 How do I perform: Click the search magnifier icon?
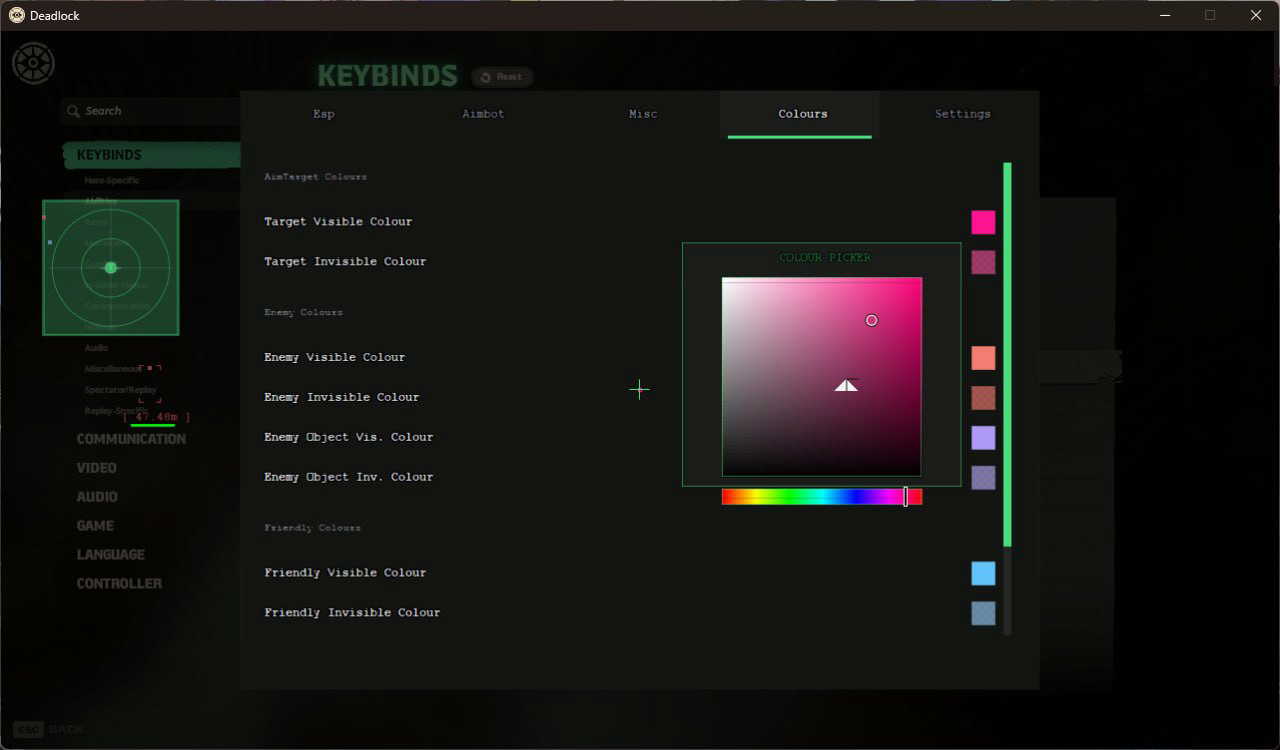click(73, 112)
